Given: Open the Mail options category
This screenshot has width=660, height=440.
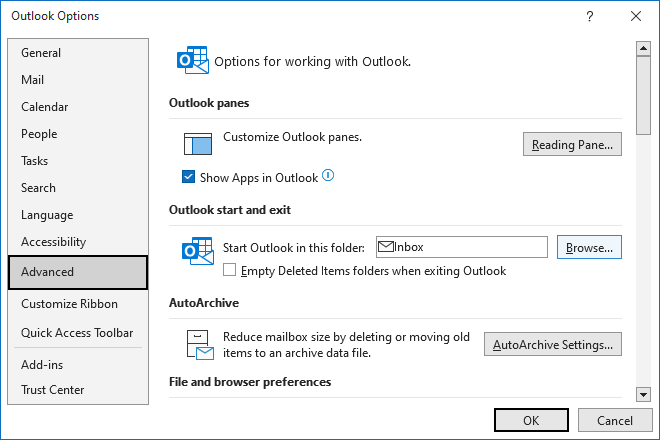Looking at the screenshot, I should point(32,80).
